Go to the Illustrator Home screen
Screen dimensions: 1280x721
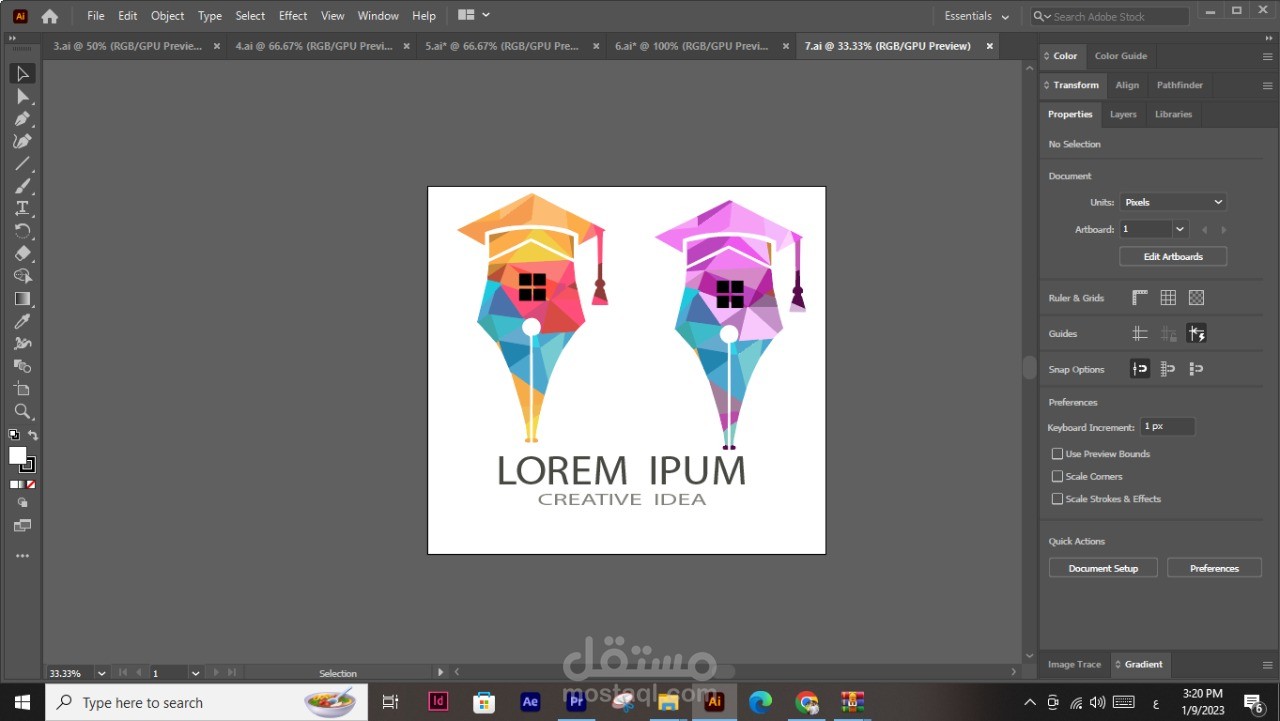pyautogui.click(x=49, y=16)
